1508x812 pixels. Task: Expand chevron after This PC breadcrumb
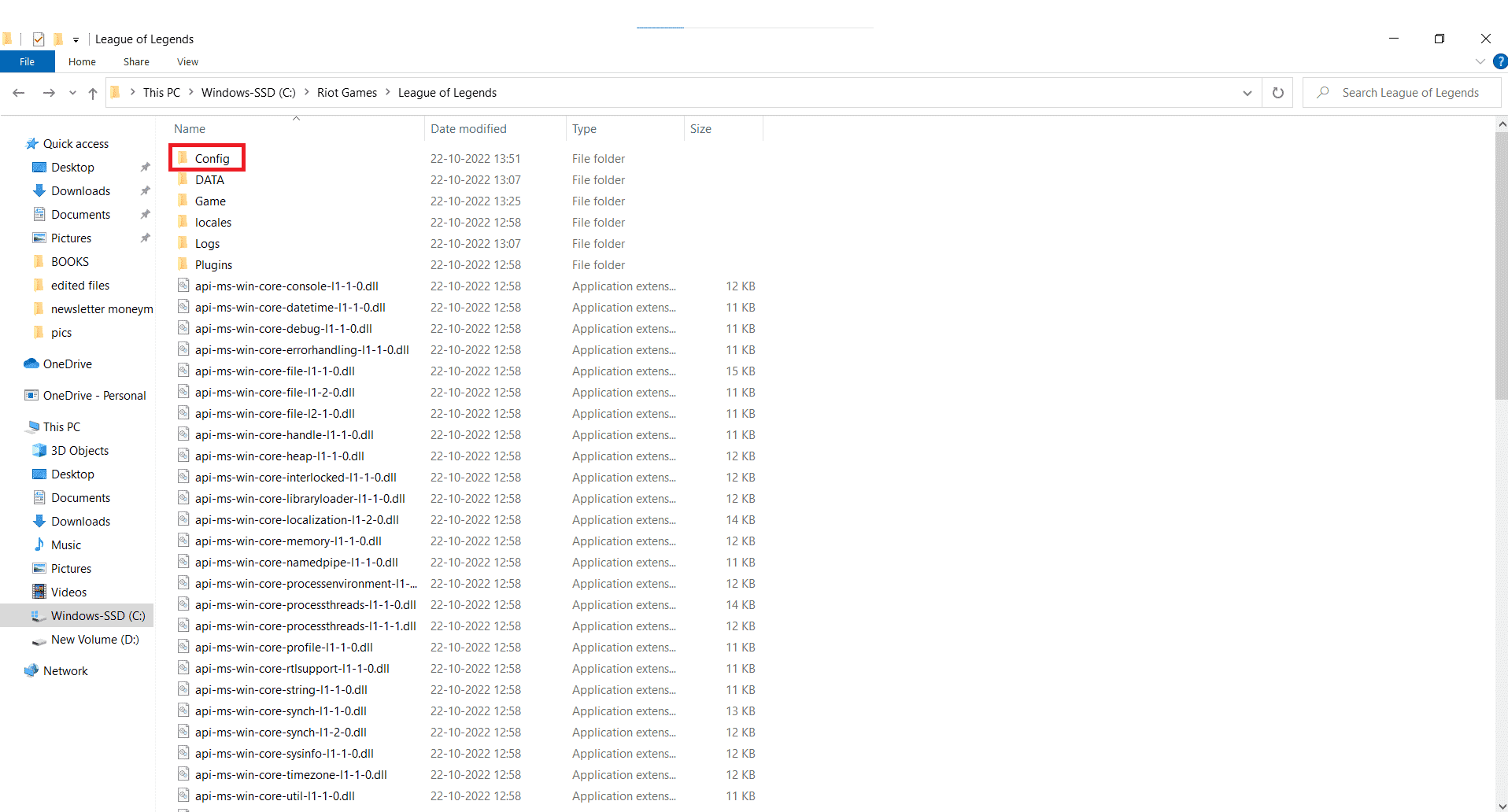coord(190,93)
